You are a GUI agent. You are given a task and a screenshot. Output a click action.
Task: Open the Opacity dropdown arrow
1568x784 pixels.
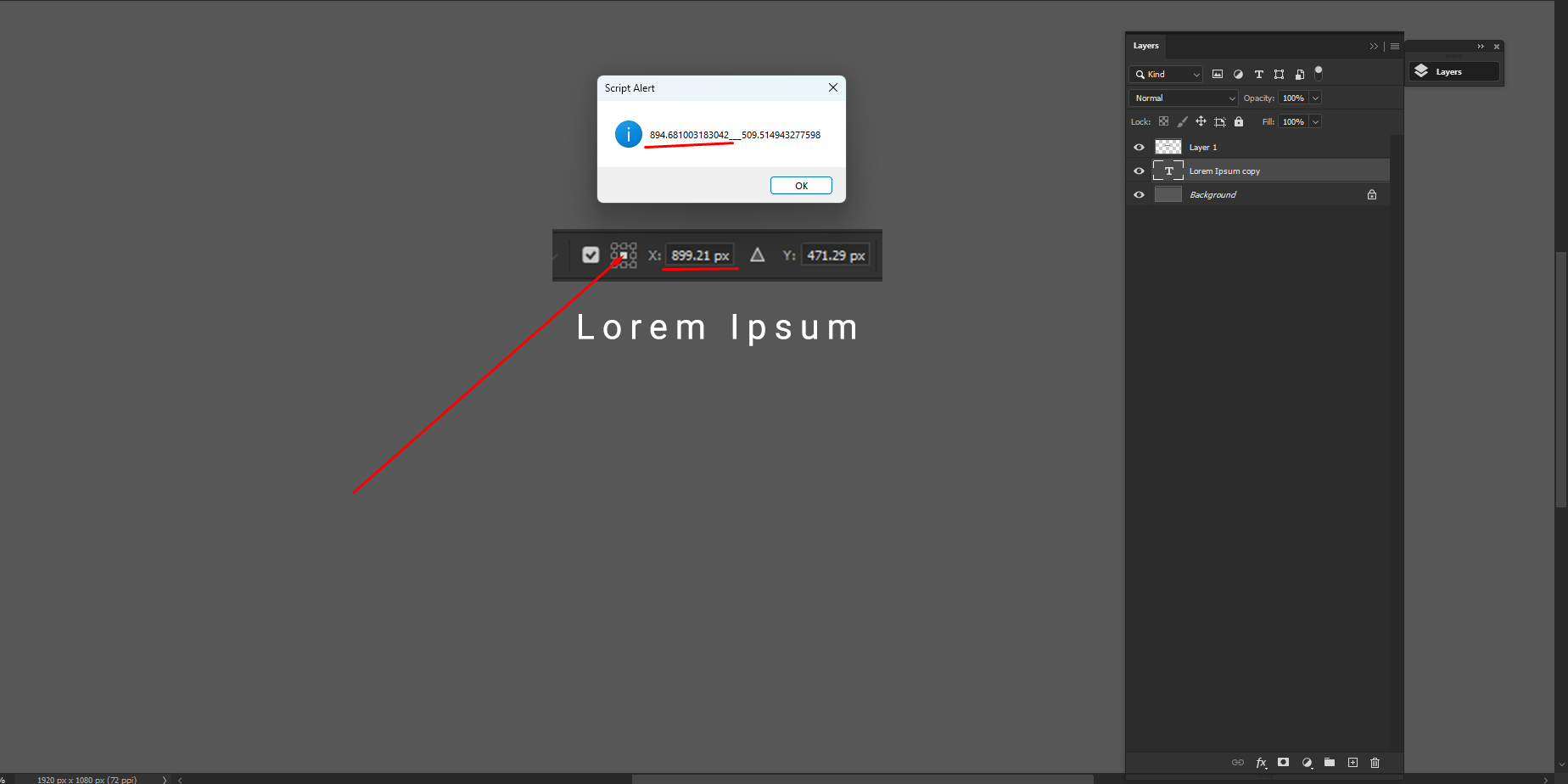point(1313,98)
